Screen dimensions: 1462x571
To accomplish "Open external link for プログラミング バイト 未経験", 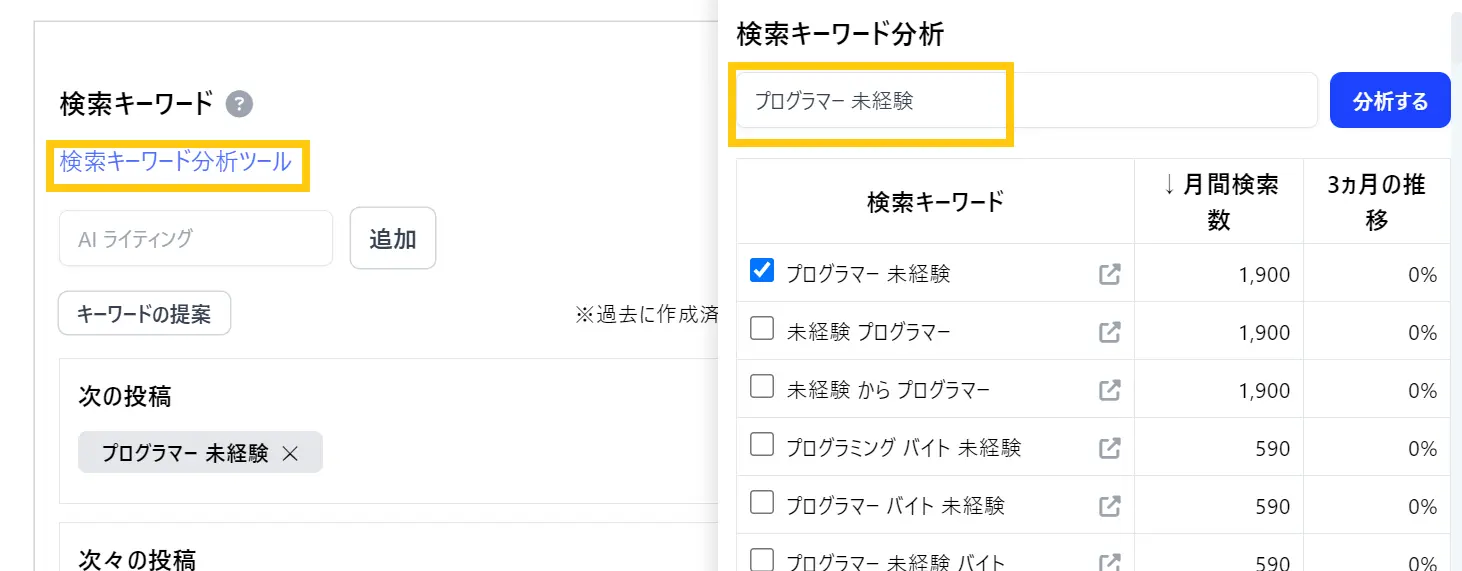I will [x=1109, y=448].
